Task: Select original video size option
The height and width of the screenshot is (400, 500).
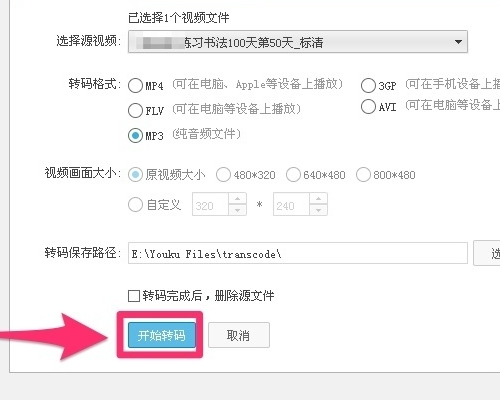Action: [135, 175]
